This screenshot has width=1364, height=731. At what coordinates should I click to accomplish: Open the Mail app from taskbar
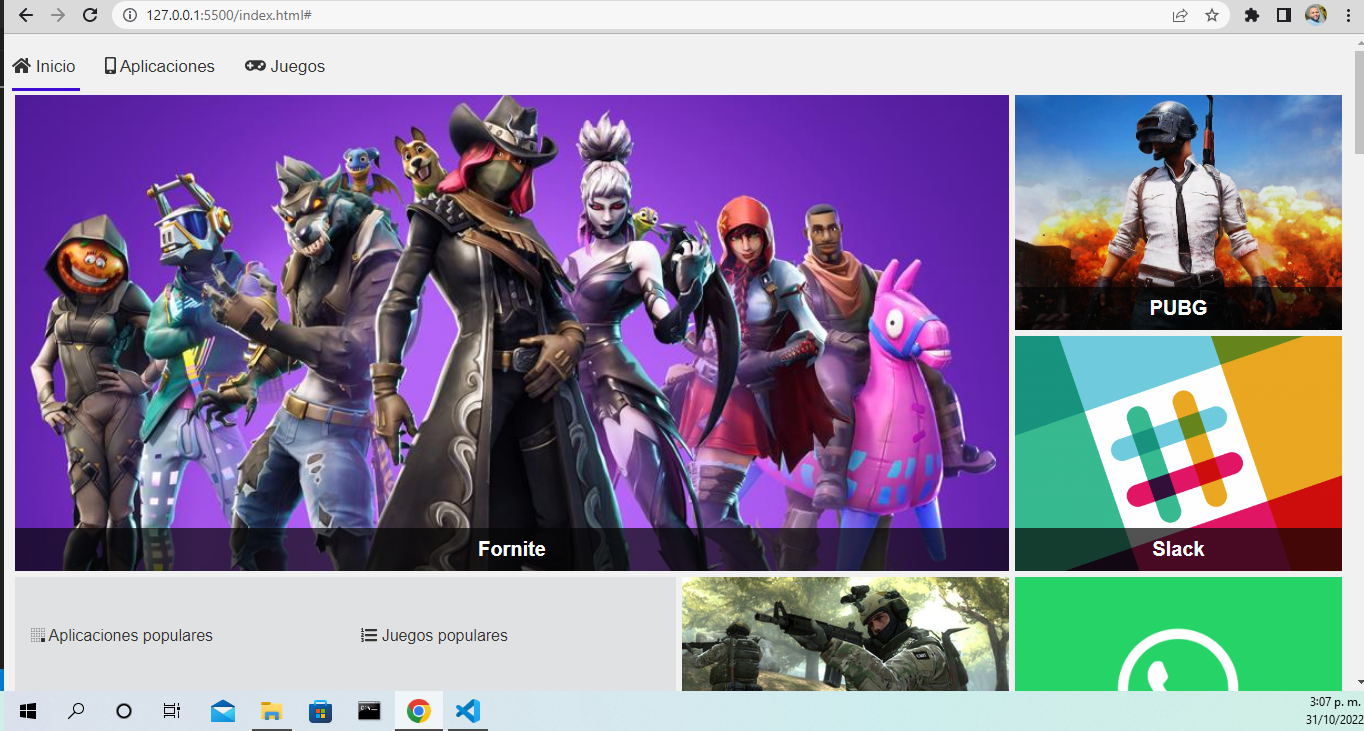tap(223, 711)
